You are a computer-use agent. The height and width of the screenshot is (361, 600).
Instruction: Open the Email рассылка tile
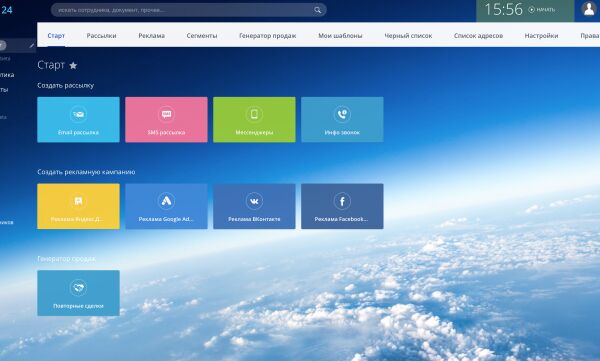point(78,119)
